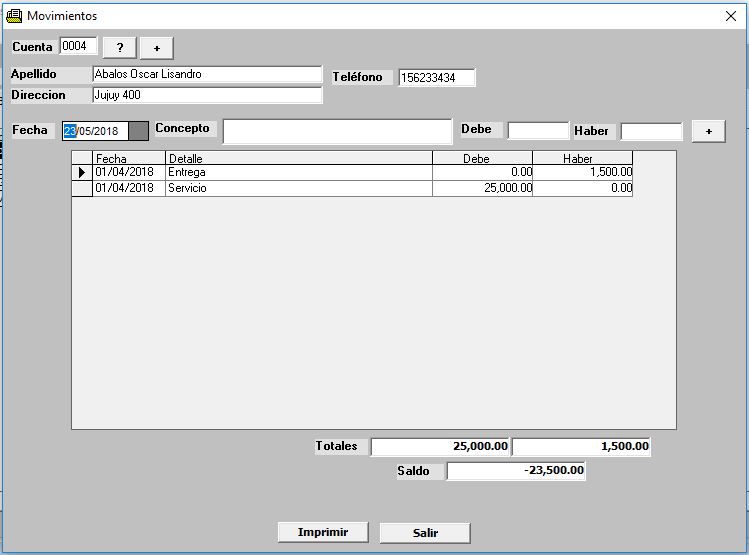Click the Fecha column header in grid
Viewport: 749px width, 555px height.
[x=128, y=158]
